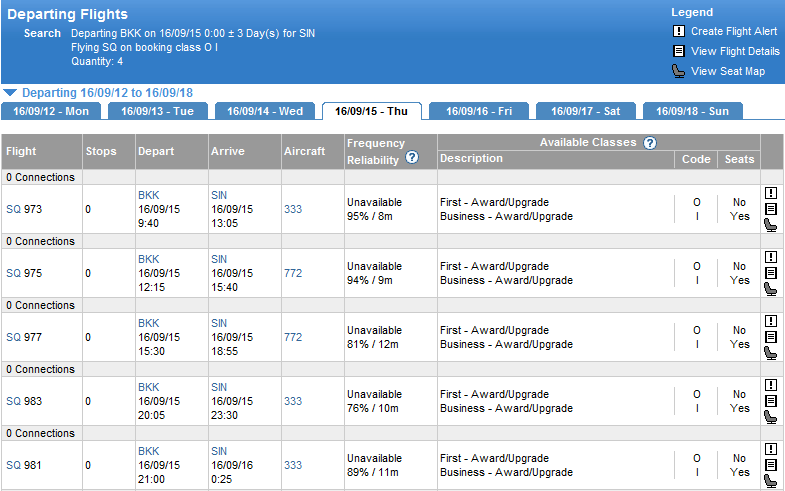Switch to the 16/09/12 - Mon tab

click(52, 111)
